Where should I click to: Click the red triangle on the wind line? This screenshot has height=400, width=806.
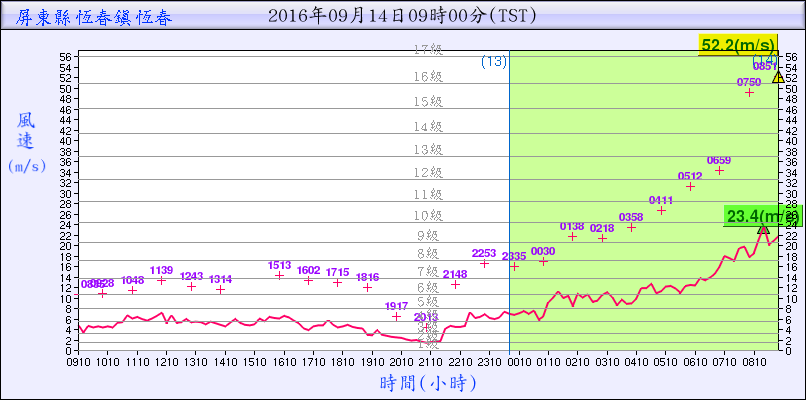763,229
